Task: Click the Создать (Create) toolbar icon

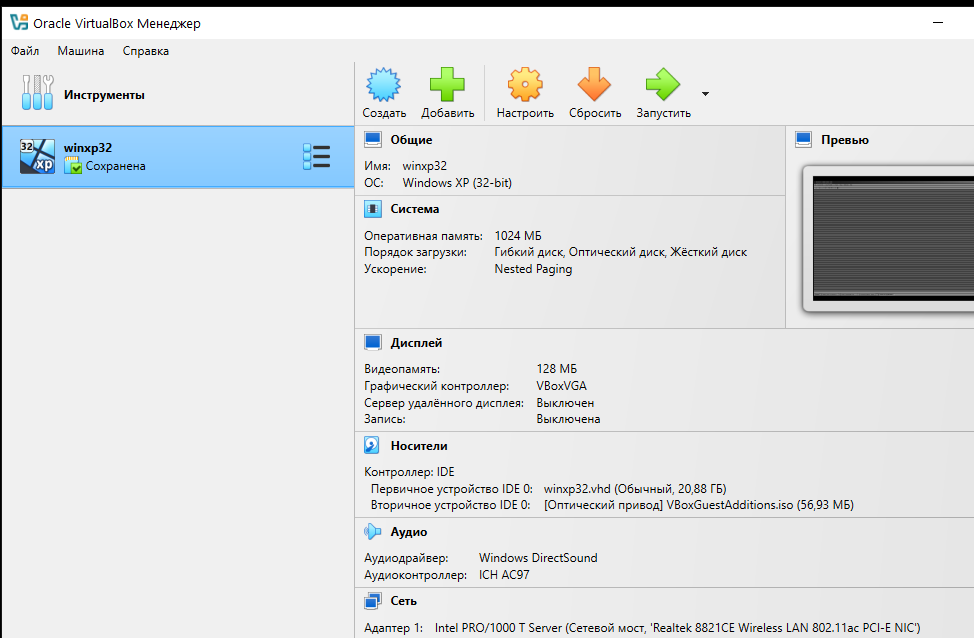Action: [x=384, y=86]
